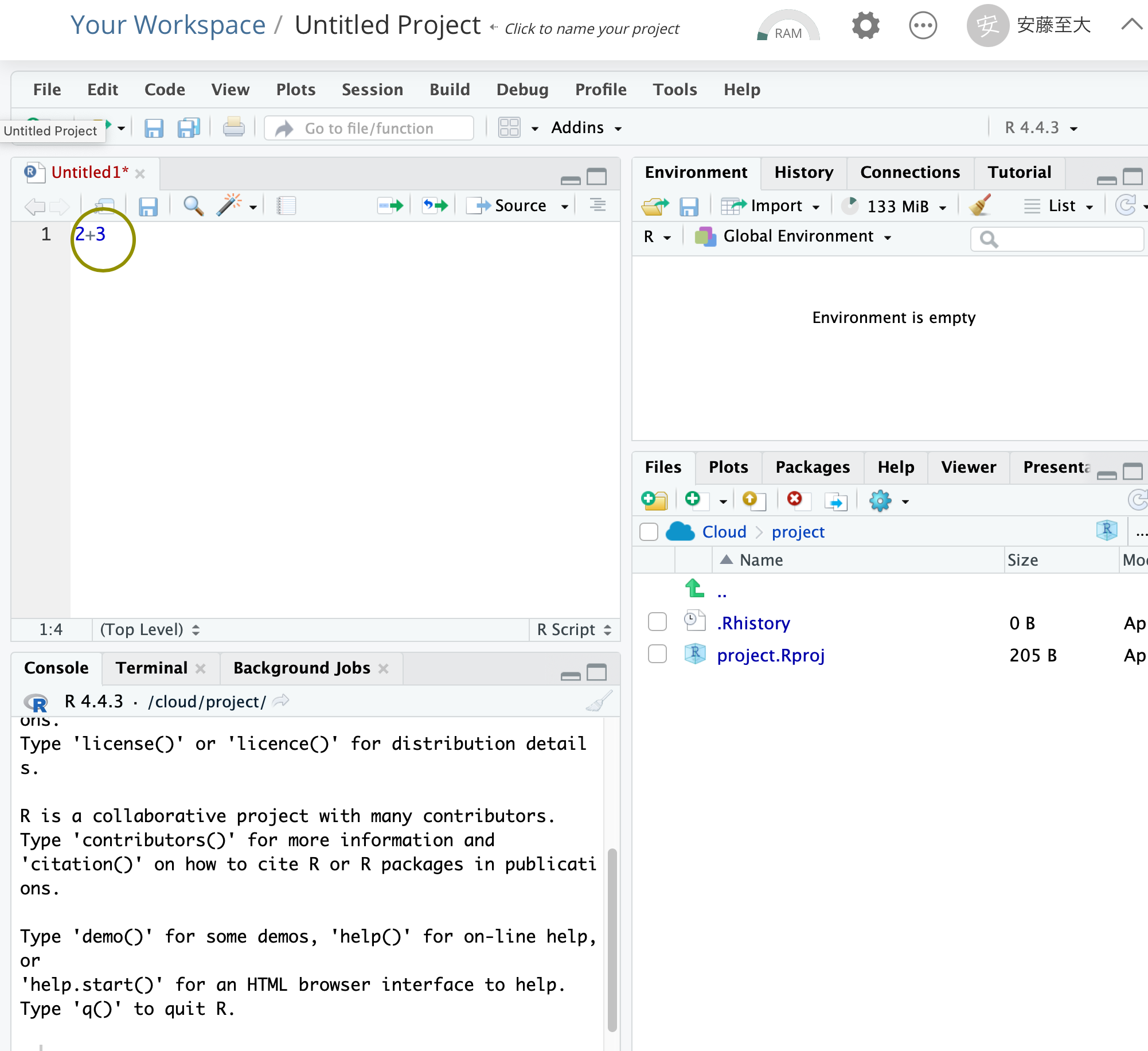Clear the console with broom icon
Image resolution: width=1148 pixels, height=1051 pixels.
coord(599,701)
